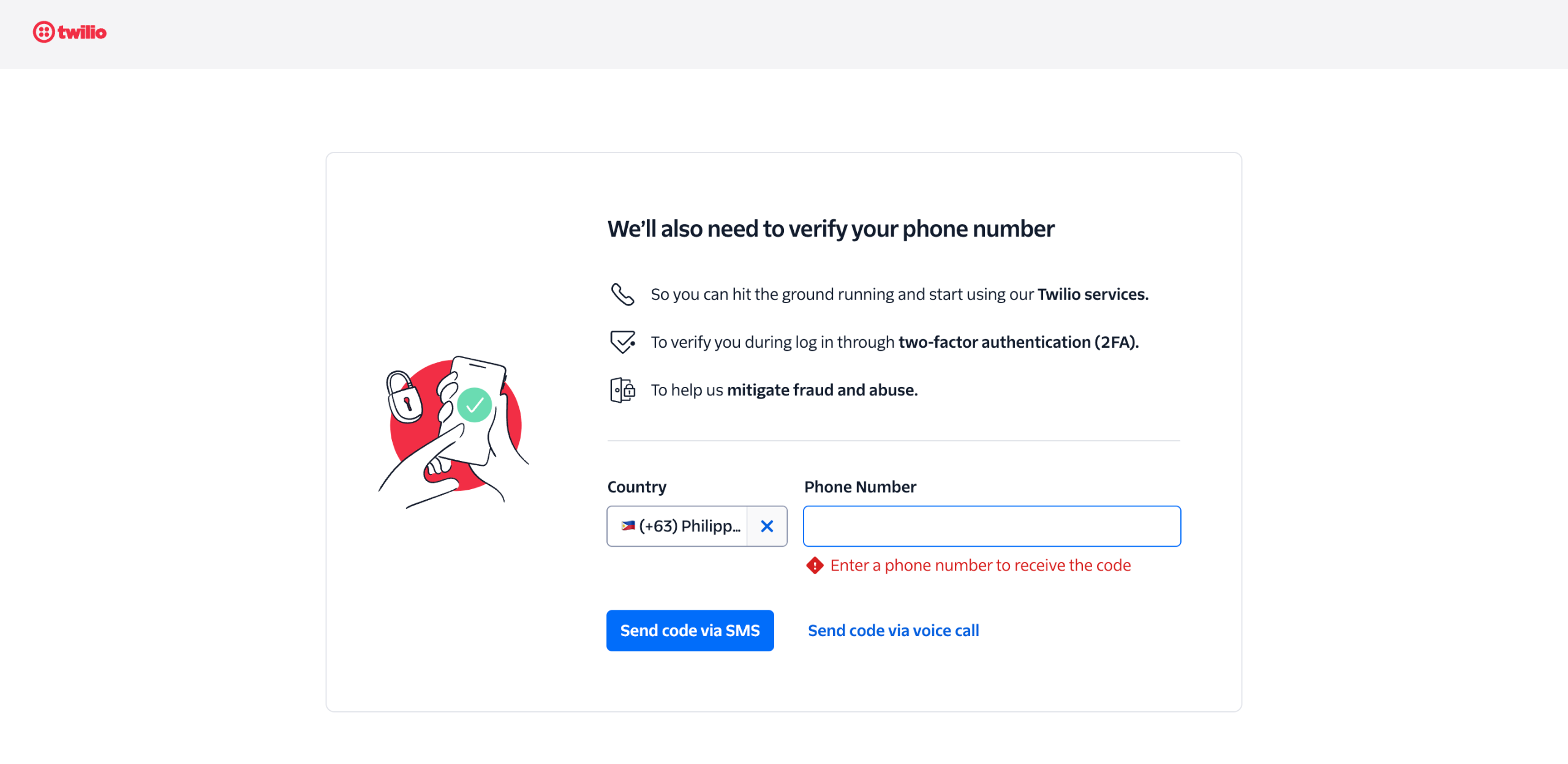Image resolution: width=1568 pixels, height=764 pixels.
Task: Choose Send code via voice call
Action: click(893, 631)
